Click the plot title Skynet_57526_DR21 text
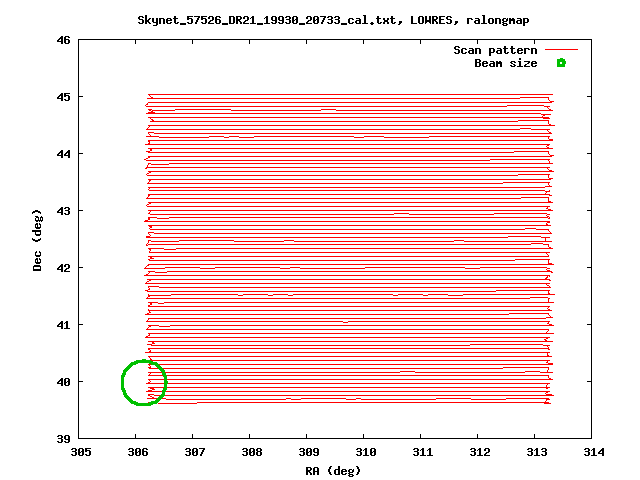The width and height of the screenshot is (640, 480). pyautogui.click(x=333, y=20)
